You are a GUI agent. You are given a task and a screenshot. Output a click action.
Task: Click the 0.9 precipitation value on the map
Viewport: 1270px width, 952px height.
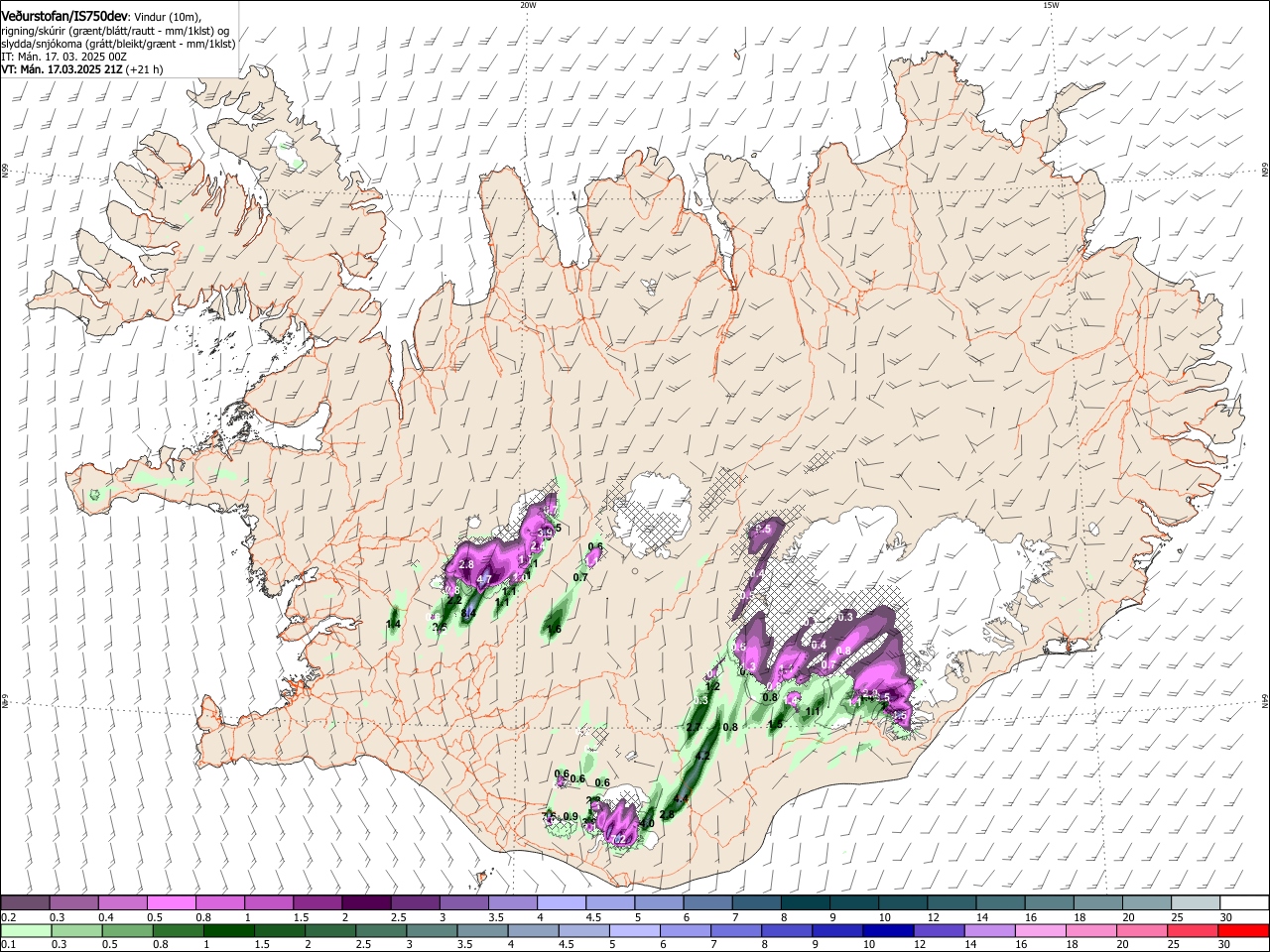click(x=571, y=817)
